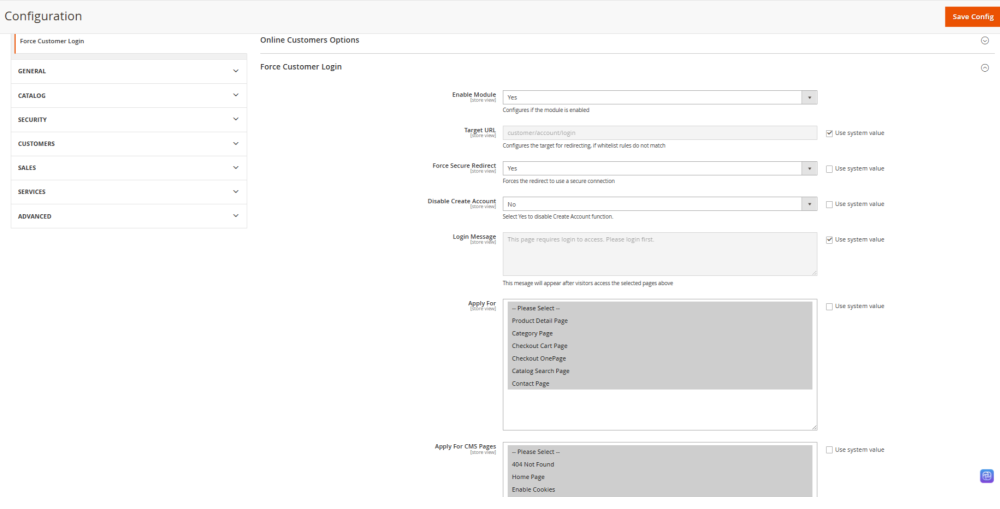Viewport: 1000px width, 509px height.
Task: Select Please Select in Apply For list
Action: 660,308
